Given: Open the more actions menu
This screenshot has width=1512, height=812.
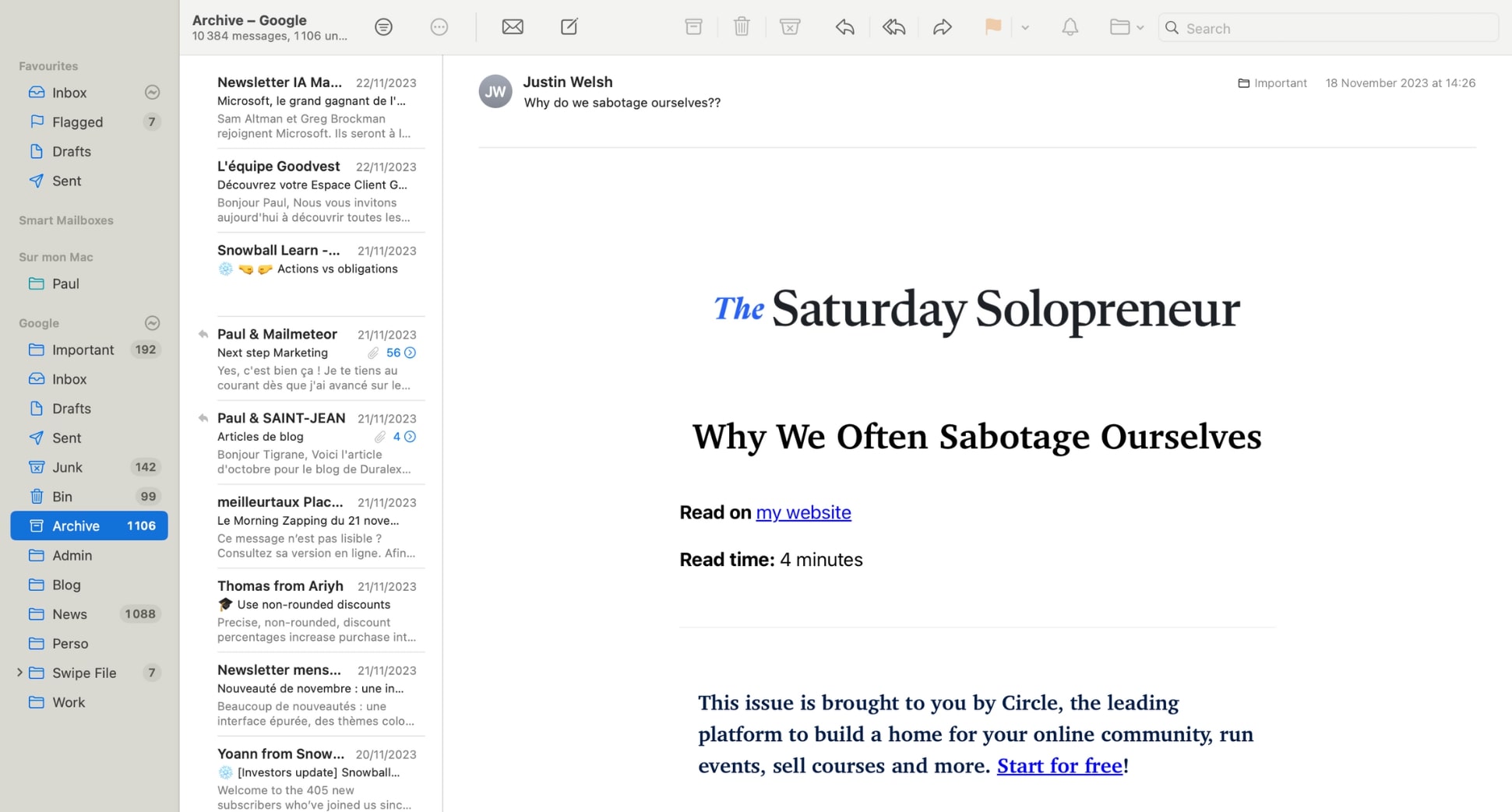Looking at the screenshot, I should pyautogui.click(x=439, y=26).
